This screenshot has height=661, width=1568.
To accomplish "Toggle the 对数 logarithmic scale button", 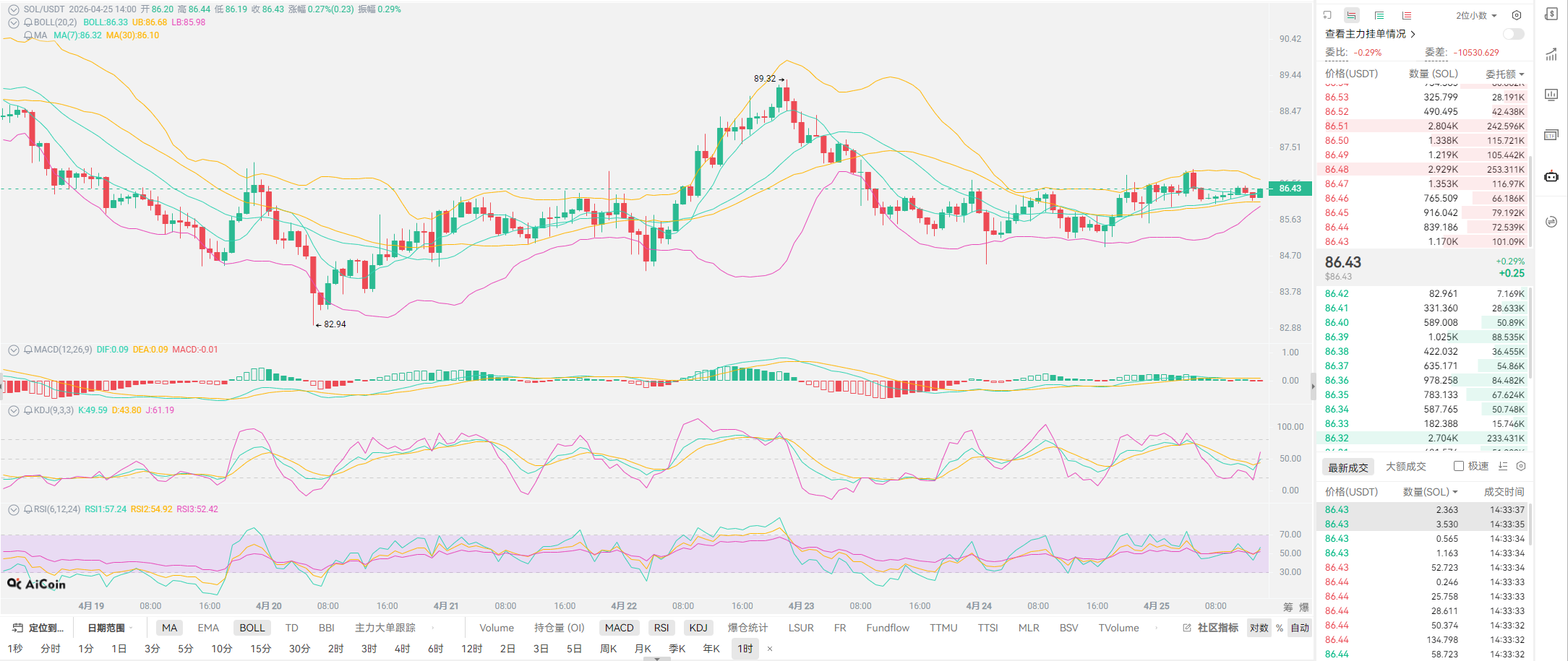I will pyautogui.click(x=1259, y=628).
